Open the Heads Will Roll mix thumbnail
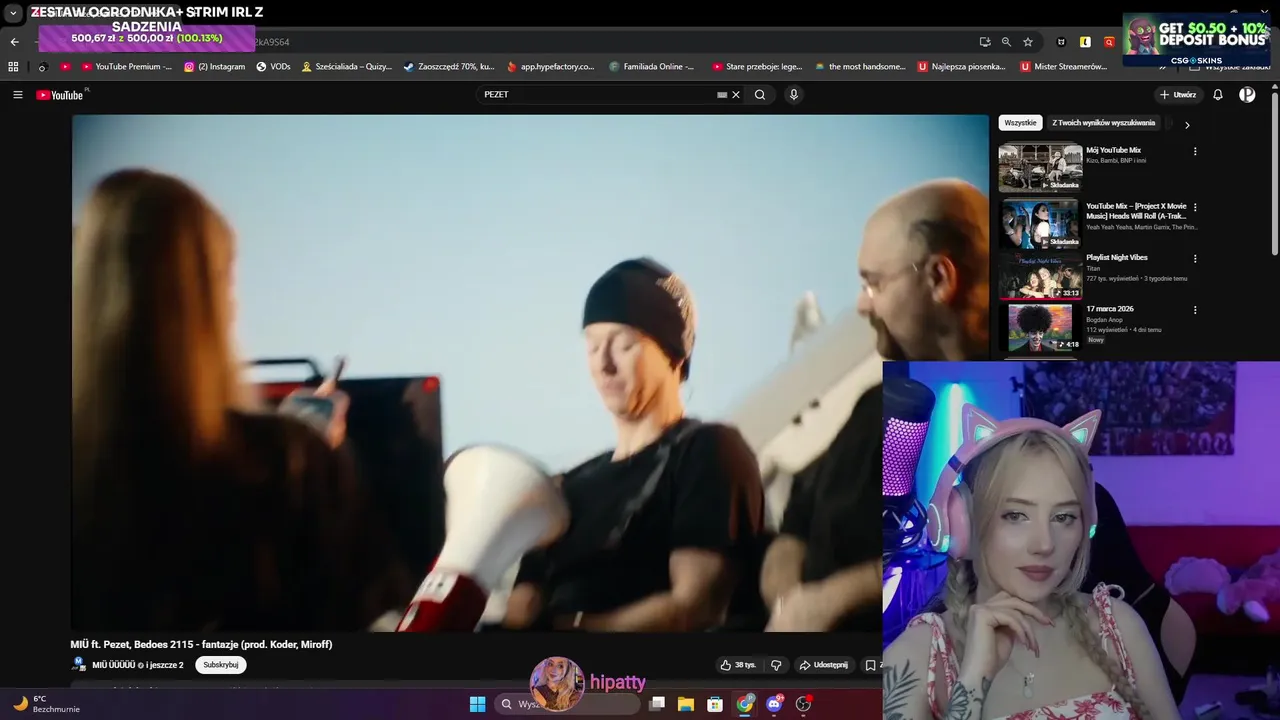 tap(1040, 223)
